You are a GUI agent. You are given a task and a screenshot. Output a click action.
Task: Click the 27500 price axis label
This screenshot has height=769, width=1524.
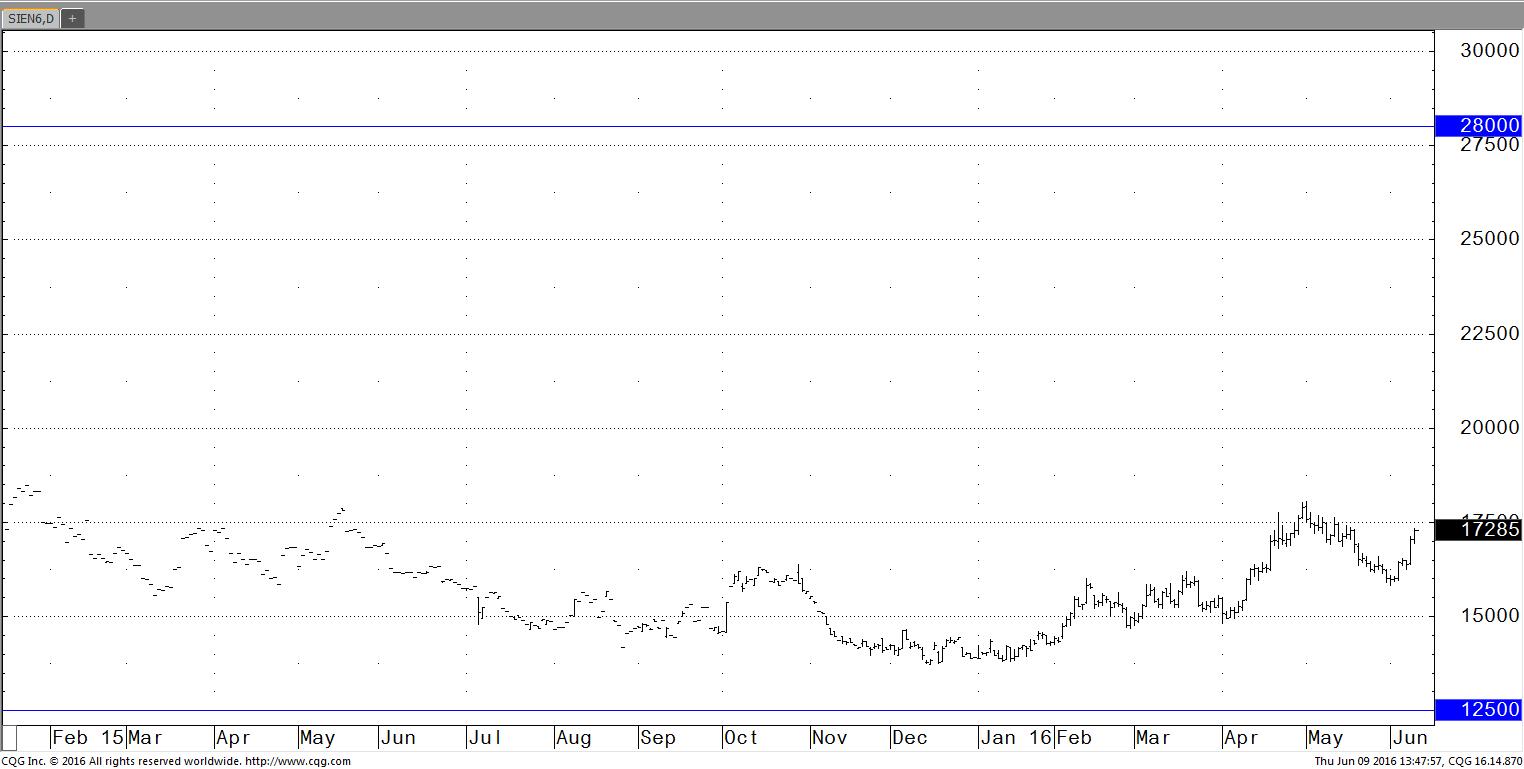(x=1489, y=145)
